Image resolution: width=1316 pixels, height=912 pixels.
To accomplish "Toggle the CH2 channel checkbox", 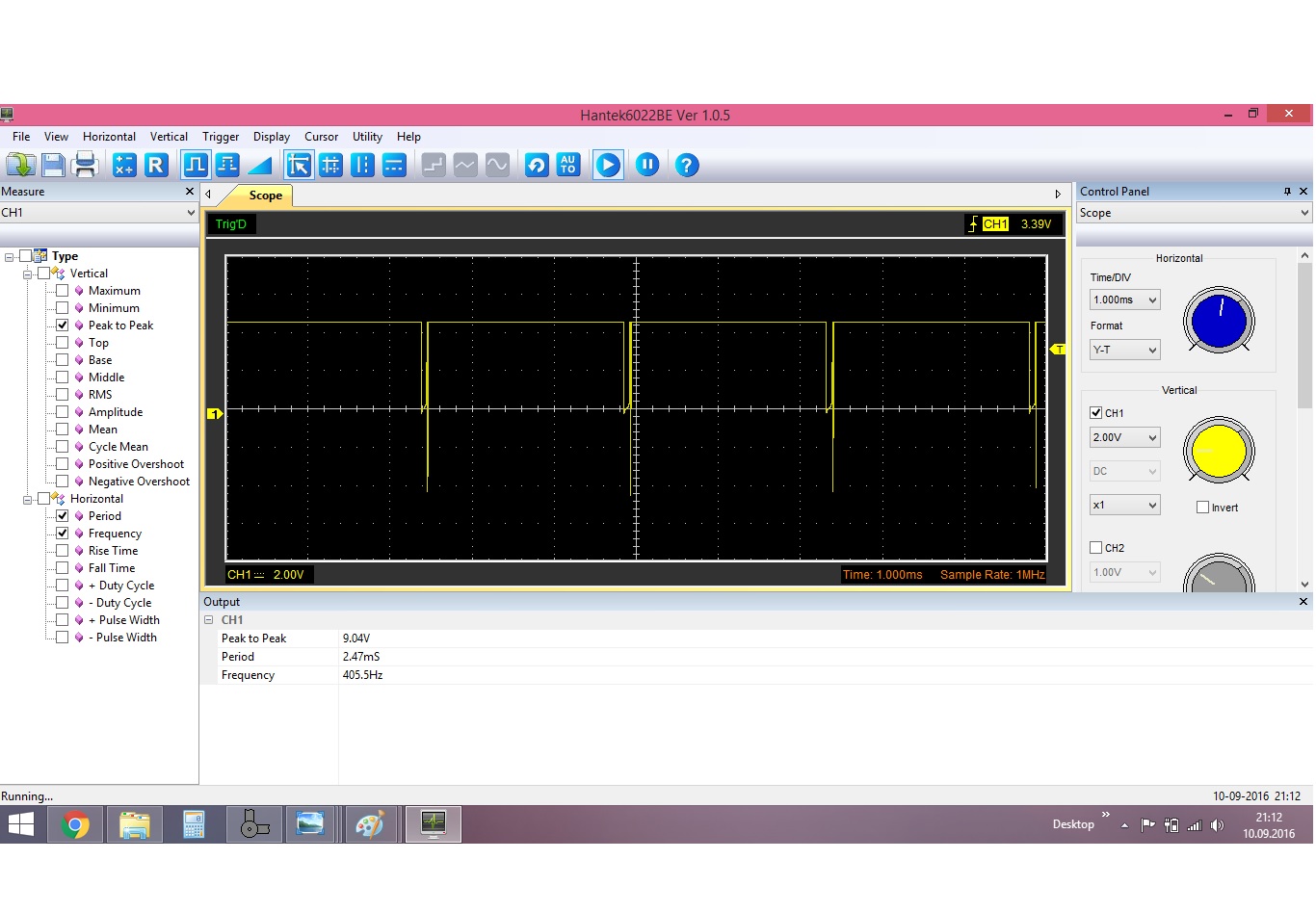I will click(x=1095, y=548).
